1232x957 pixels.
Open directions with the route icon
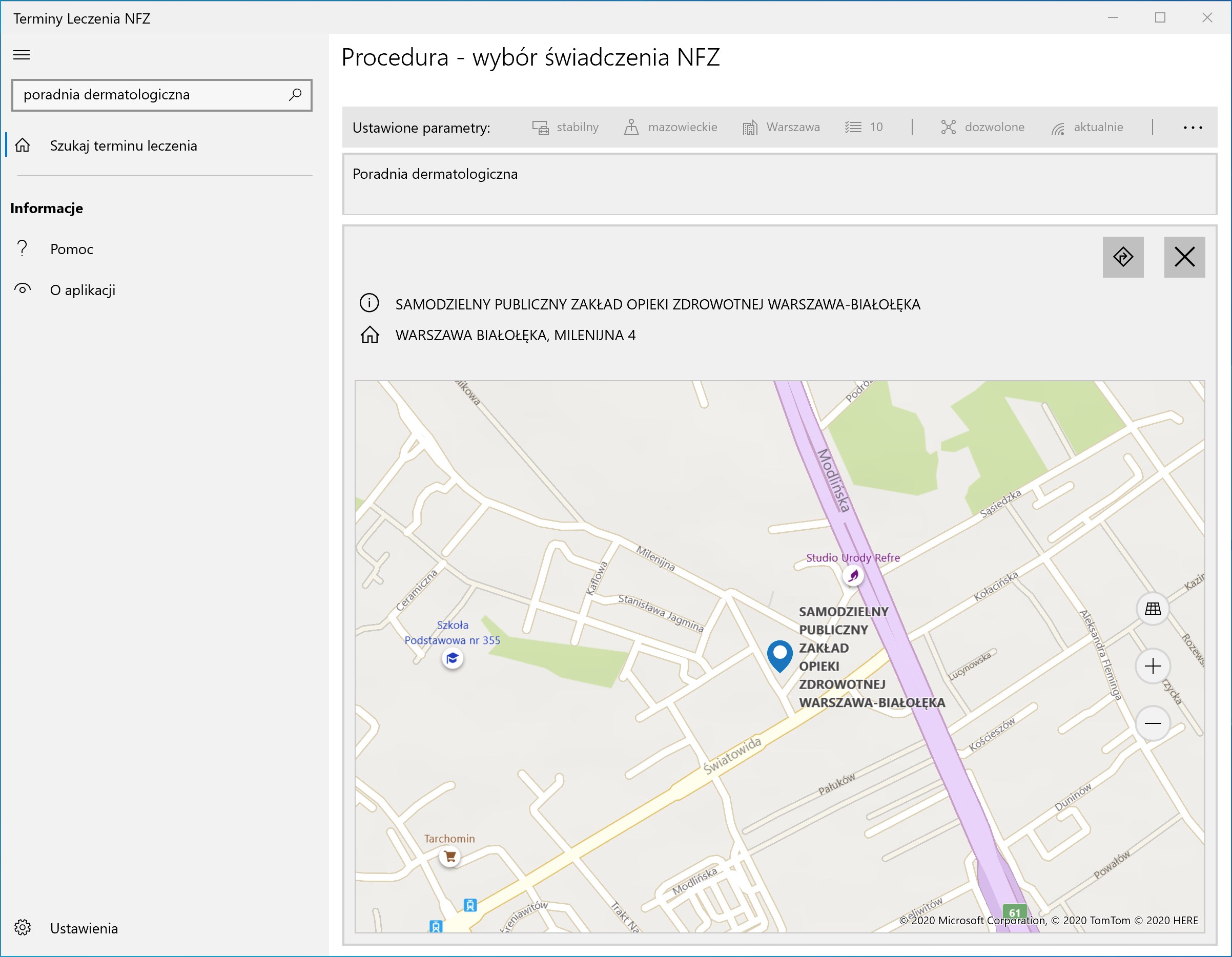(x=1122, y=257)
